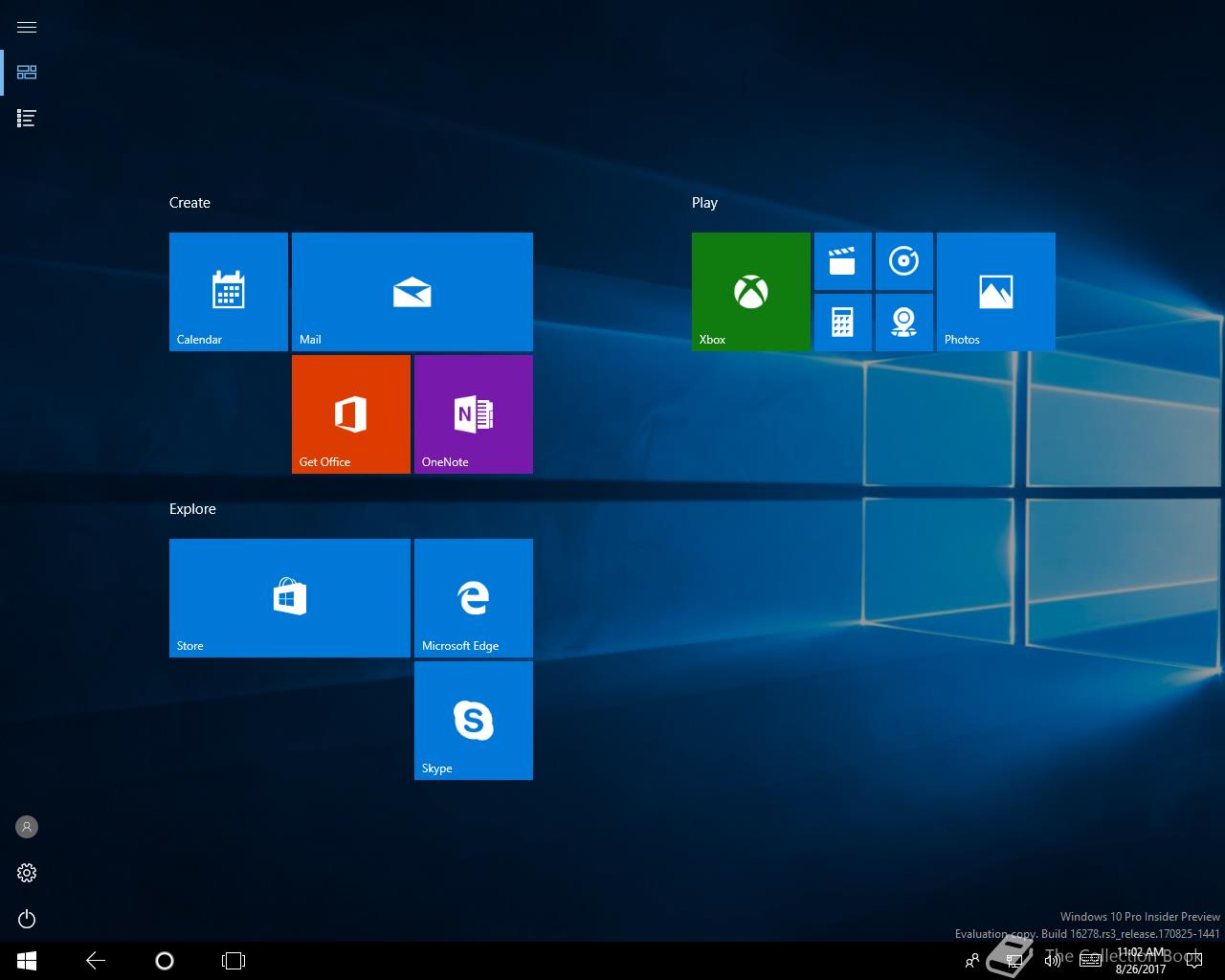Open the Store tile
The image size is (1225, 980).
pyautogui.click(x=290, y=598)
